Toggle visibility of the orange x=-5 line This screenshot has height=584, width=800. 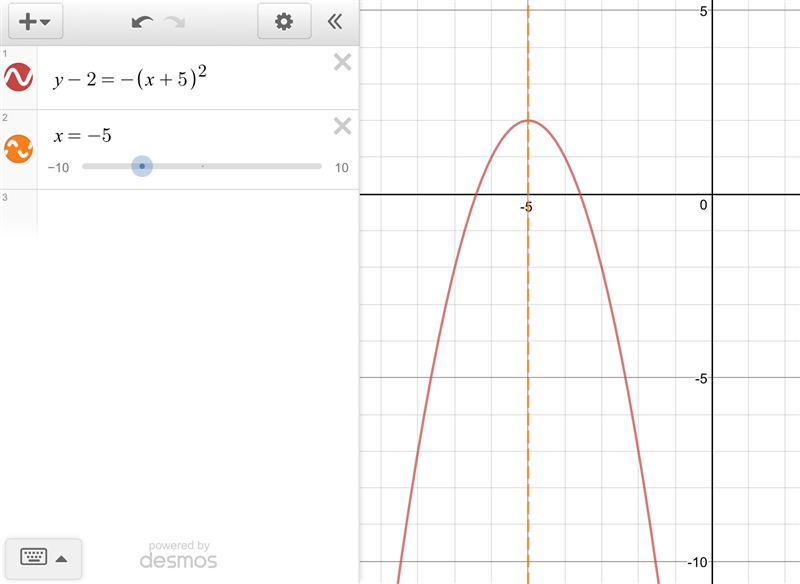coord(18,149)
